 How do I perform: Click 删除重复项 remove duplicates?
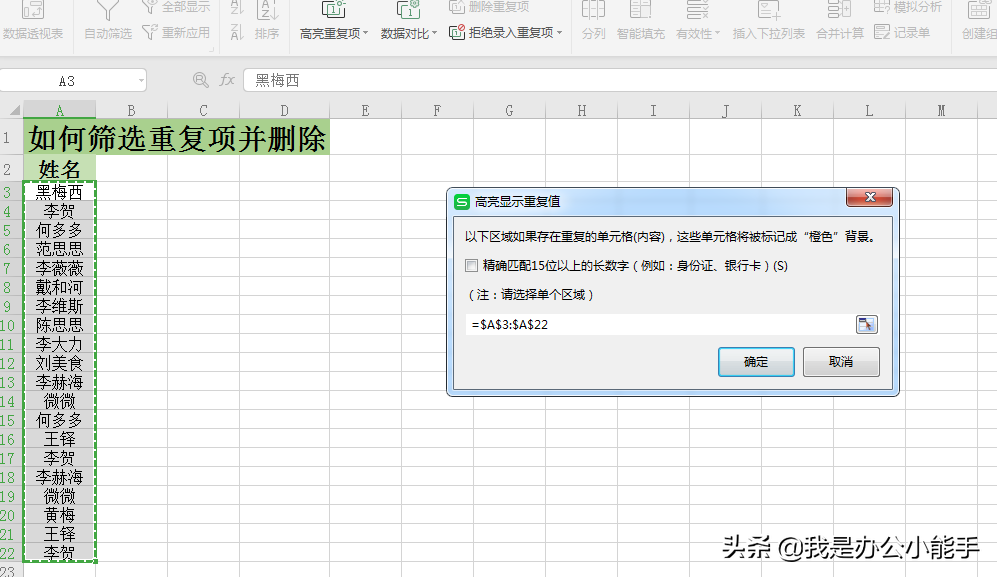coord(490,6)
